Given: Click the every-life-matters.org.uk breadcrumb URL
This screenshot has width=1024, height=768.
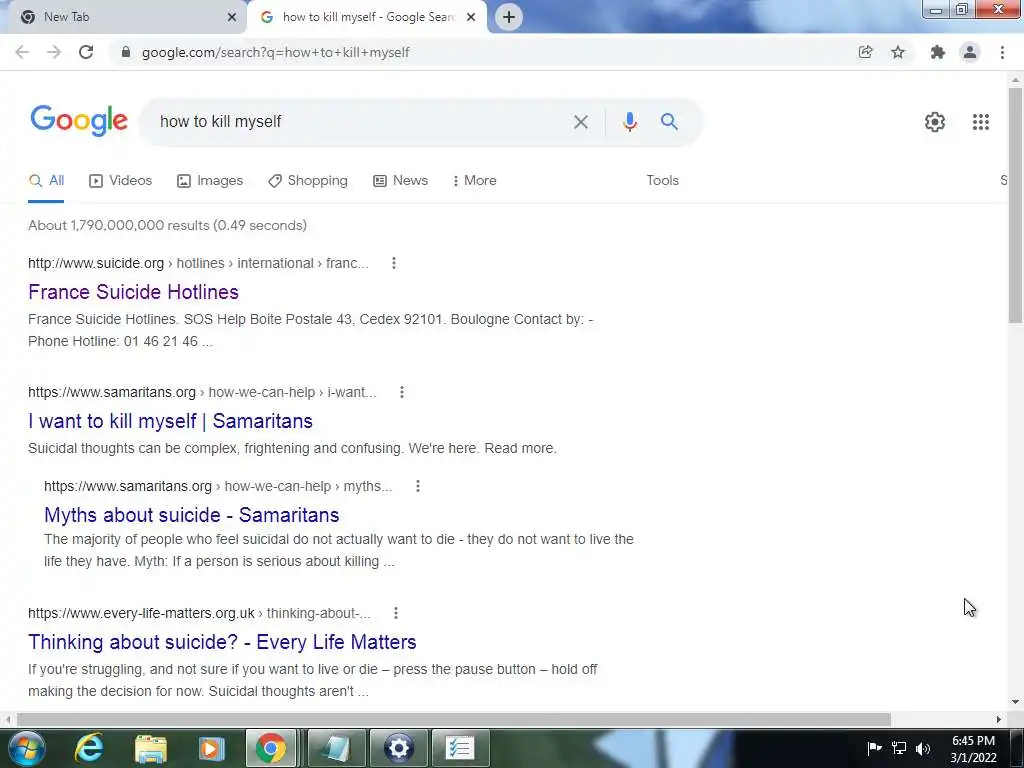Looking at the screenshot, I should click(199, 613).
